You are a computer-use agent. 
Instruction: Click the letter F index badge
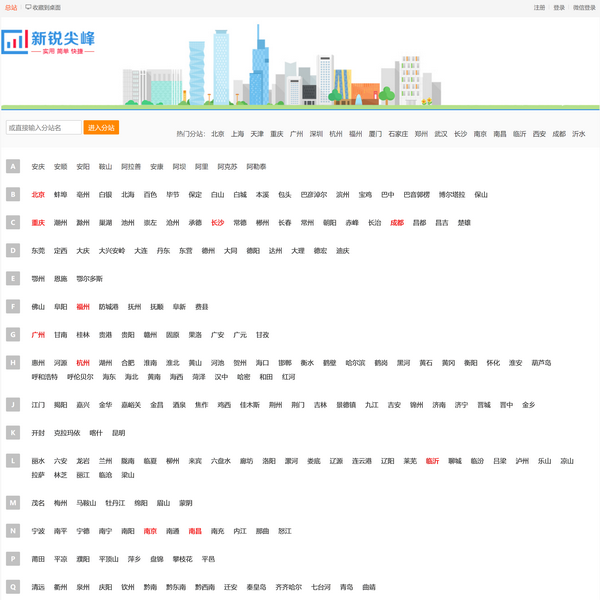pyautogui.click(x=12, y=307)
